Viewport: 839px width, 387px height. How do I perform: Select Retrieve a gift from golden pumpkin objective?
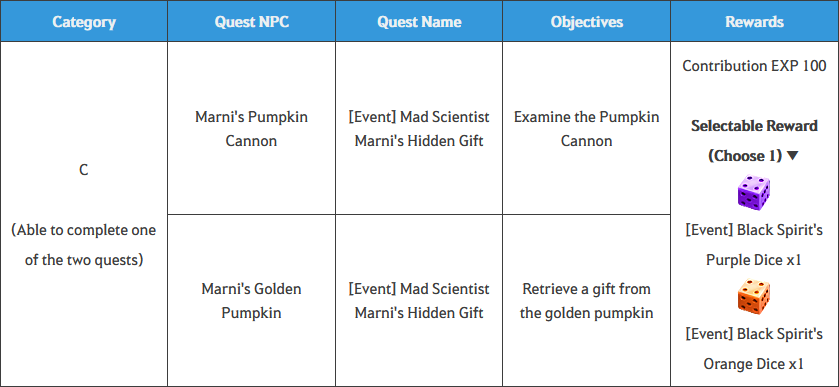click(x=586, y=301)
